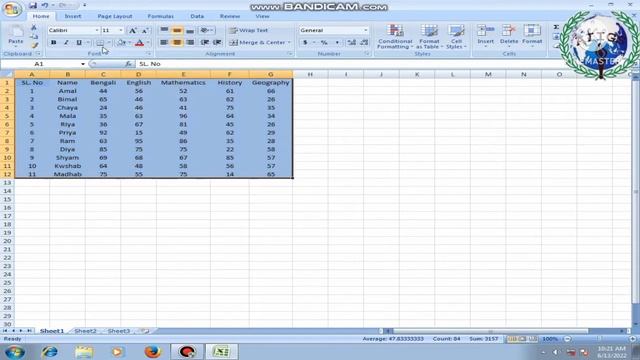Open the Format cells menu

tap(532, 36)
